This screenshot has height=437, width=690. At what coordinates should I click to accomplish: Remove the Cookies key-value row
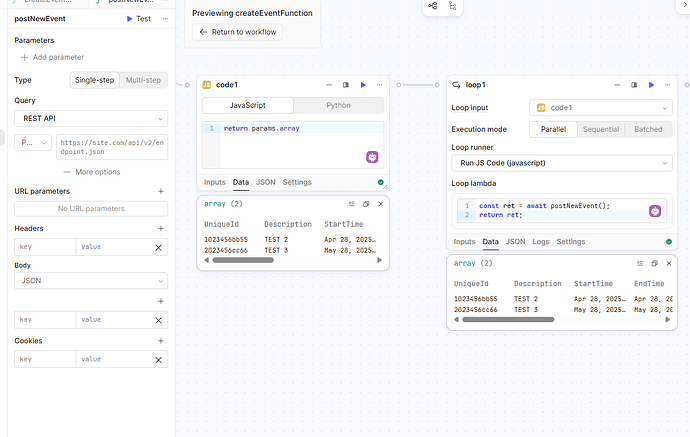click(159, 360)
